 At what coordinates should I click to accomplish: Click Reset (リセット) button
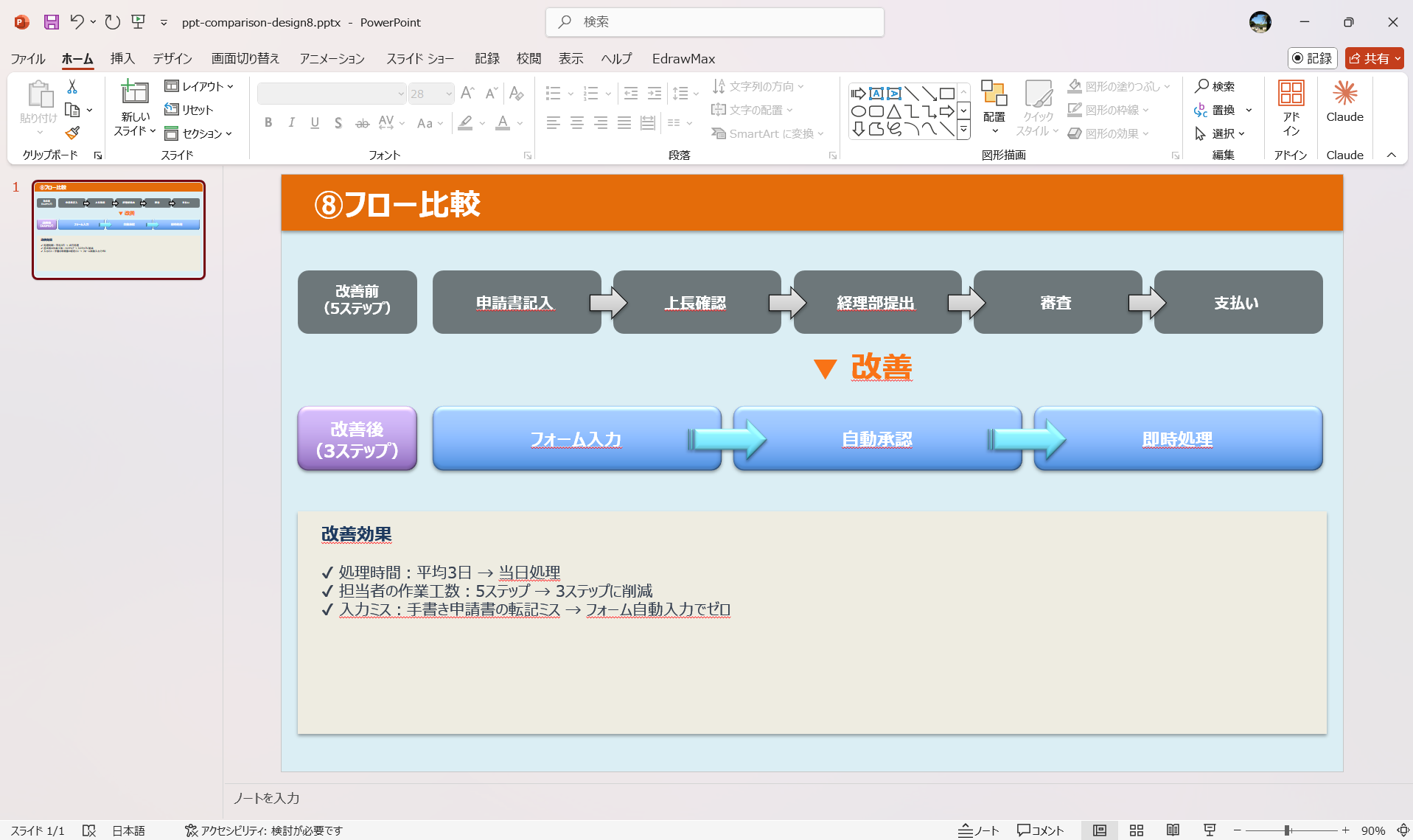click(189, 110)
